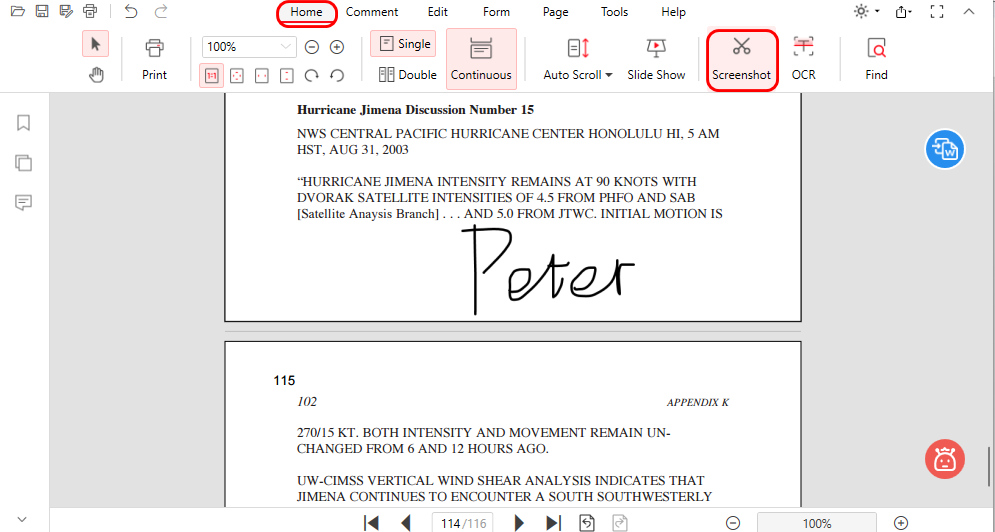Switch to the Tools tab
The image size is (995, 532).
[614, 12]
